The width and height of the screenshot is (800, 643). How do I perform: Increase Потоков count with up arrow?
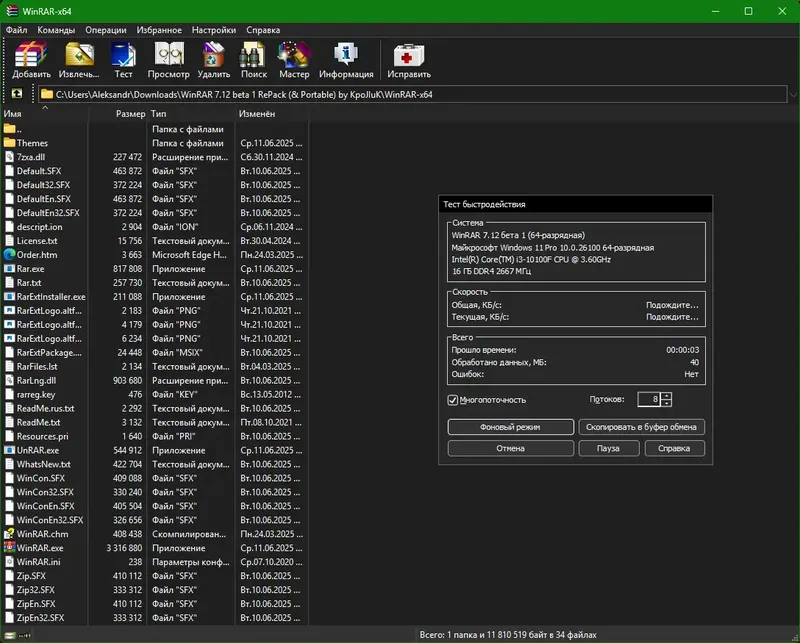(667, 395)
